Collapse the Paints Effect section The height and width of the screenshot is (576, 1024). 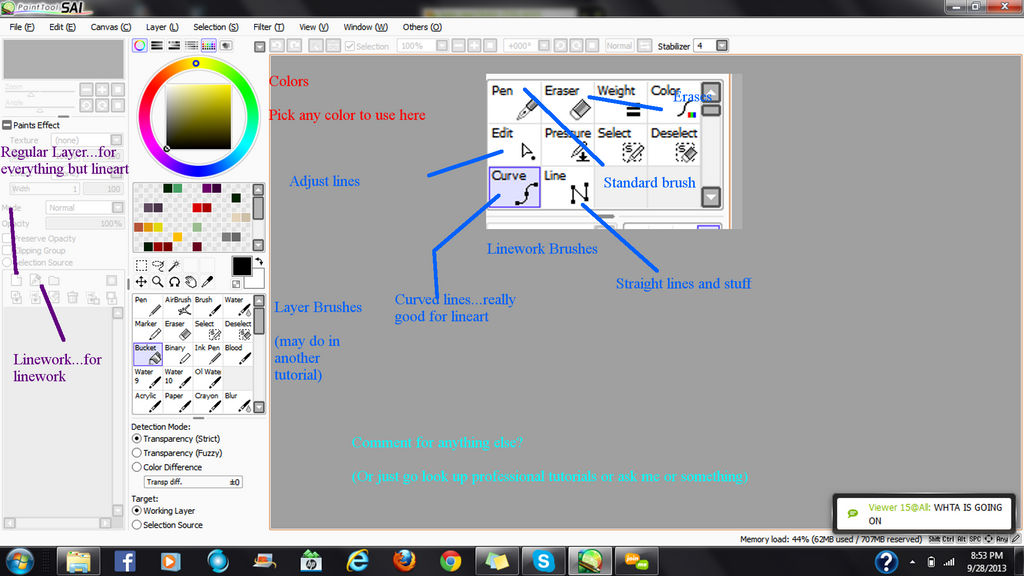click(x=7, y=125)
